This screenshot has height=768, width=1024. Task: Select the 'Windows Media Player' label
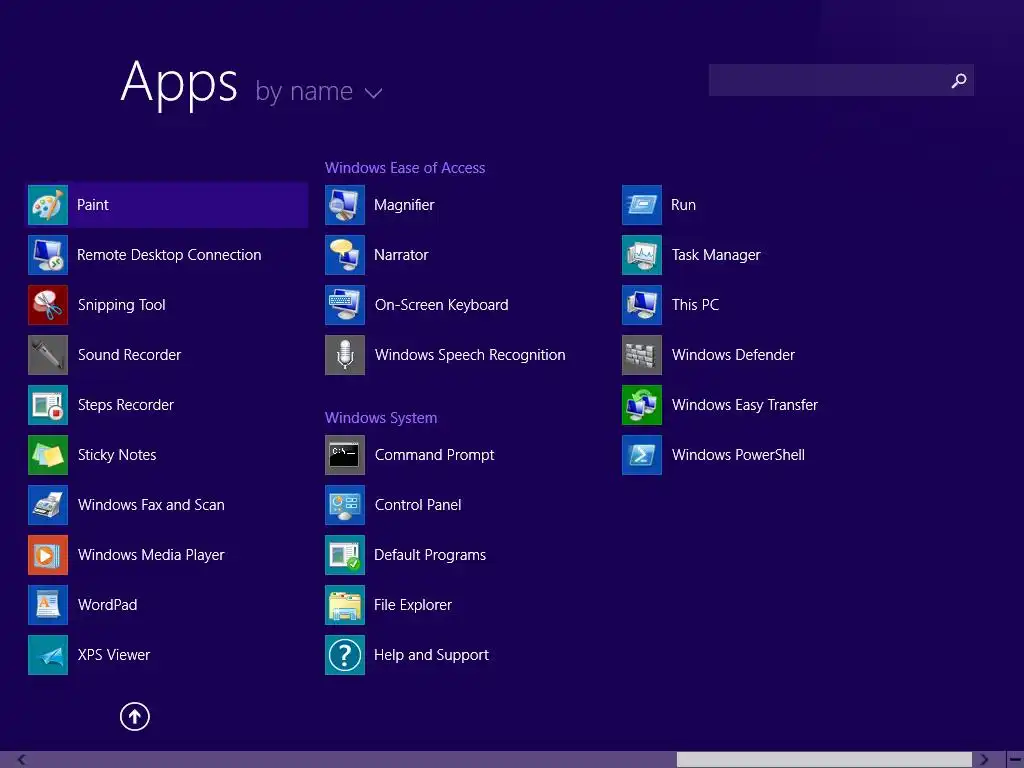coord(151,555)
